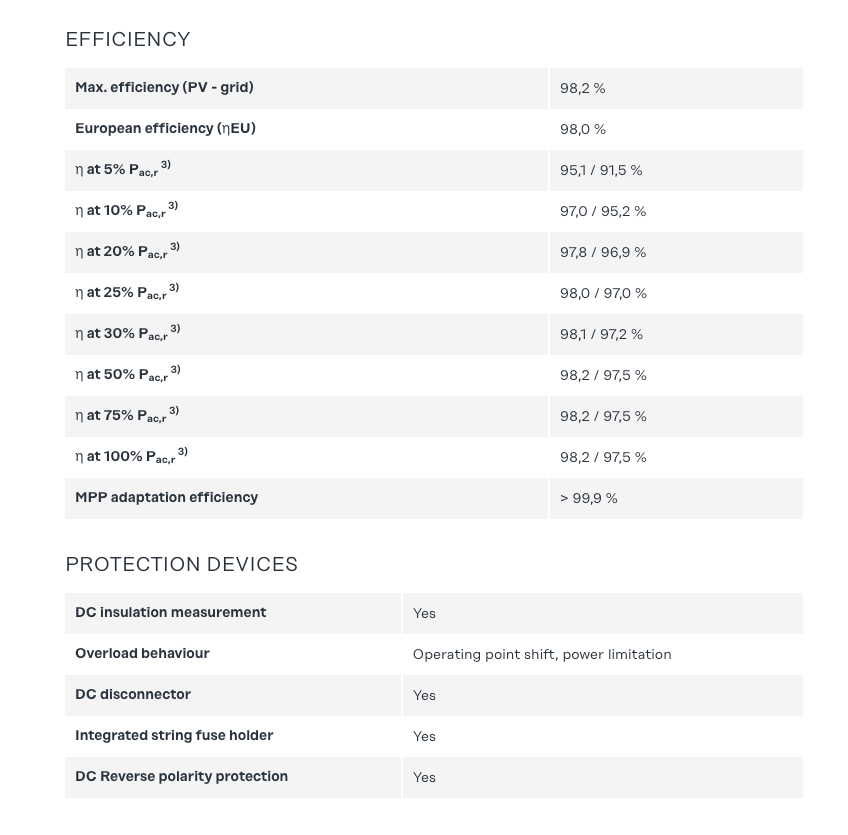Click the 98,0 % European efficiency value
Image resolution: width=848 pixels, height=835 pixels.
pos(583,130)
